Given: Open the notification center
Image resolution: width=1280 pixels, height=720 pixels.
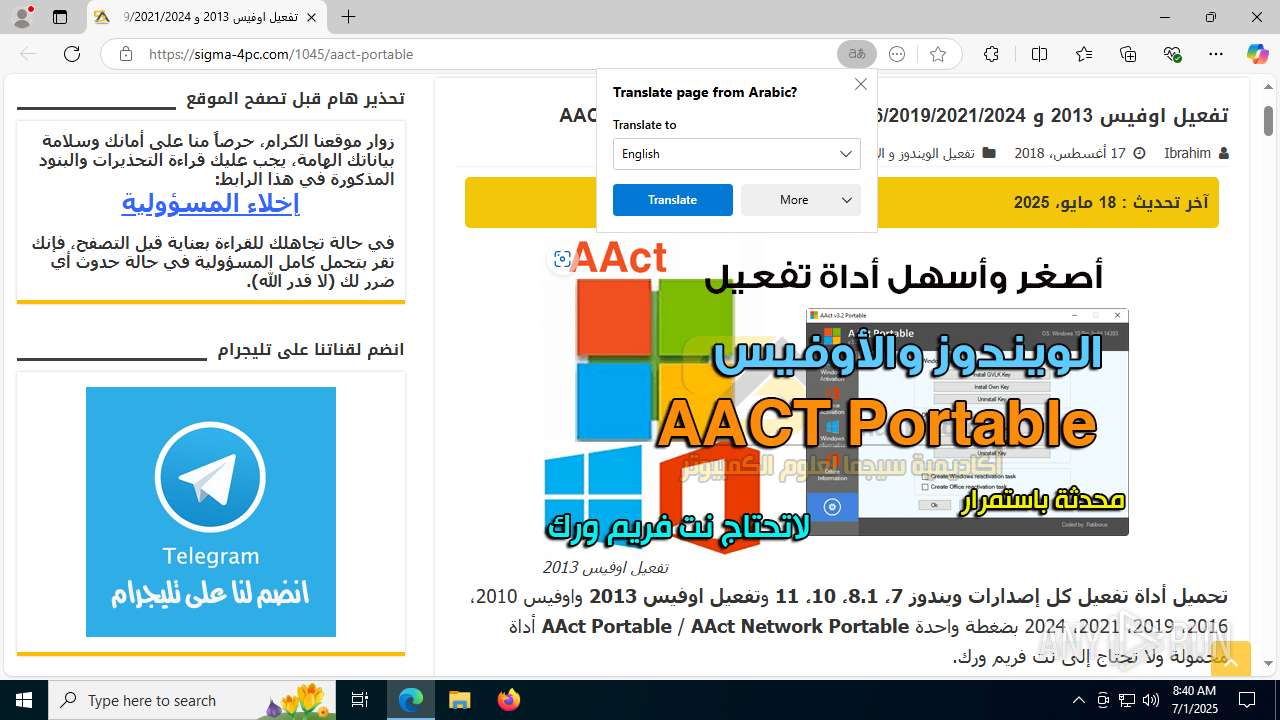Looking at the screenshot, I should [x=1247, y=700].
